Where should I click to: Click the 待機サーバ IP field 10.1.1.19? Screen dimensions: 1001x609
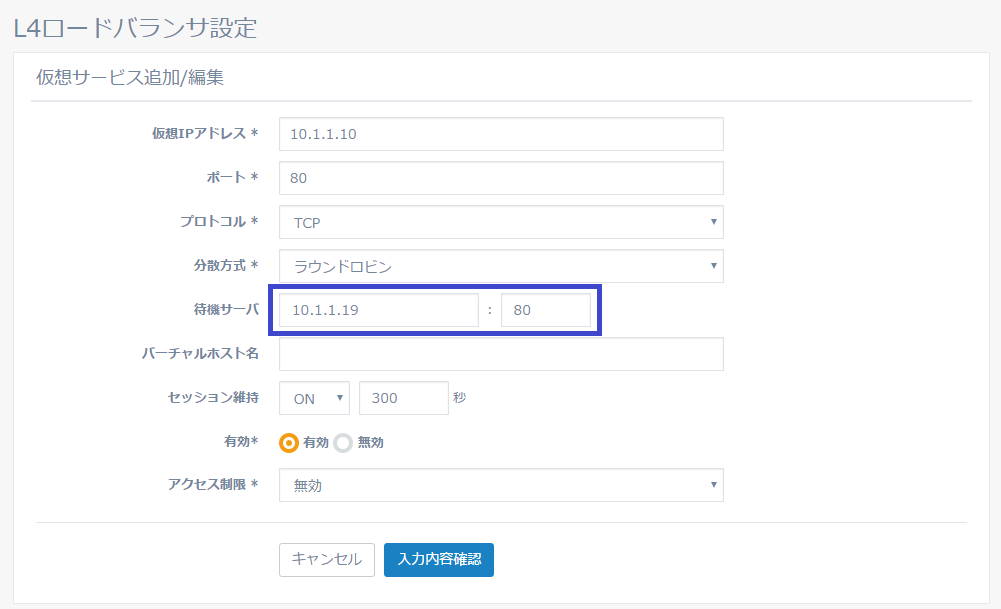(x=378, y=310)
